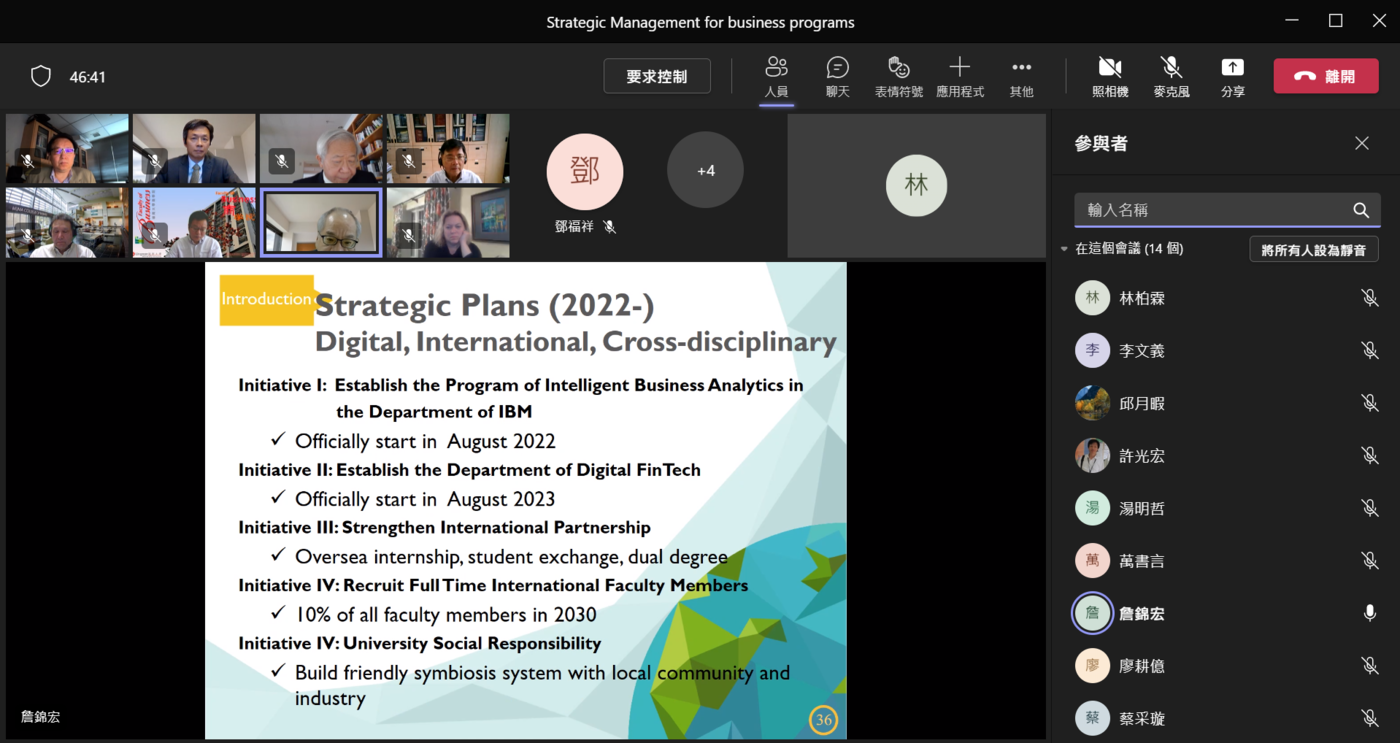Screen dimensions: 1400x743
Task: Click the 湯 avatar of 湯明哲
Action: (1092, 508)
